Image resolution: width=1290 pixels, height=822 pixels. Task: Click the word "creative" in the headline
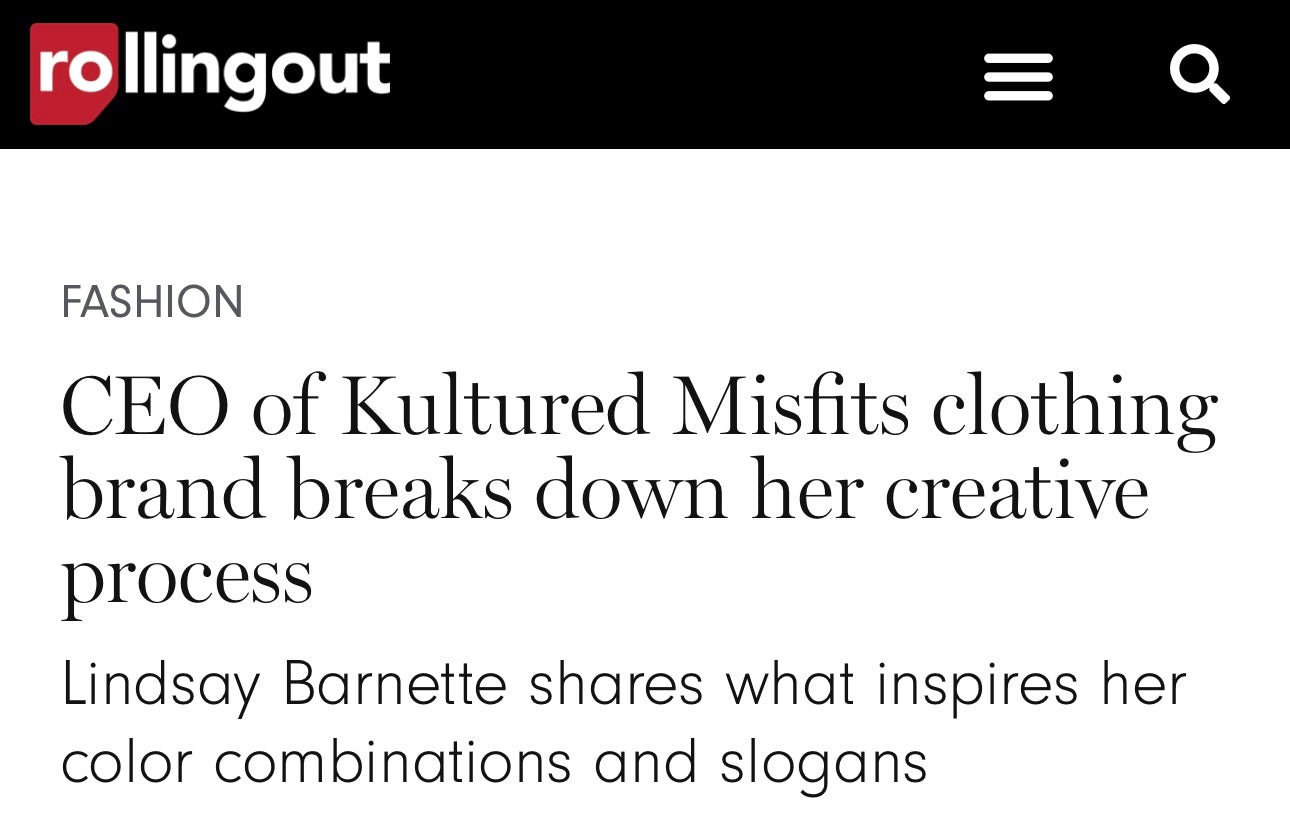coord(1016,491)
